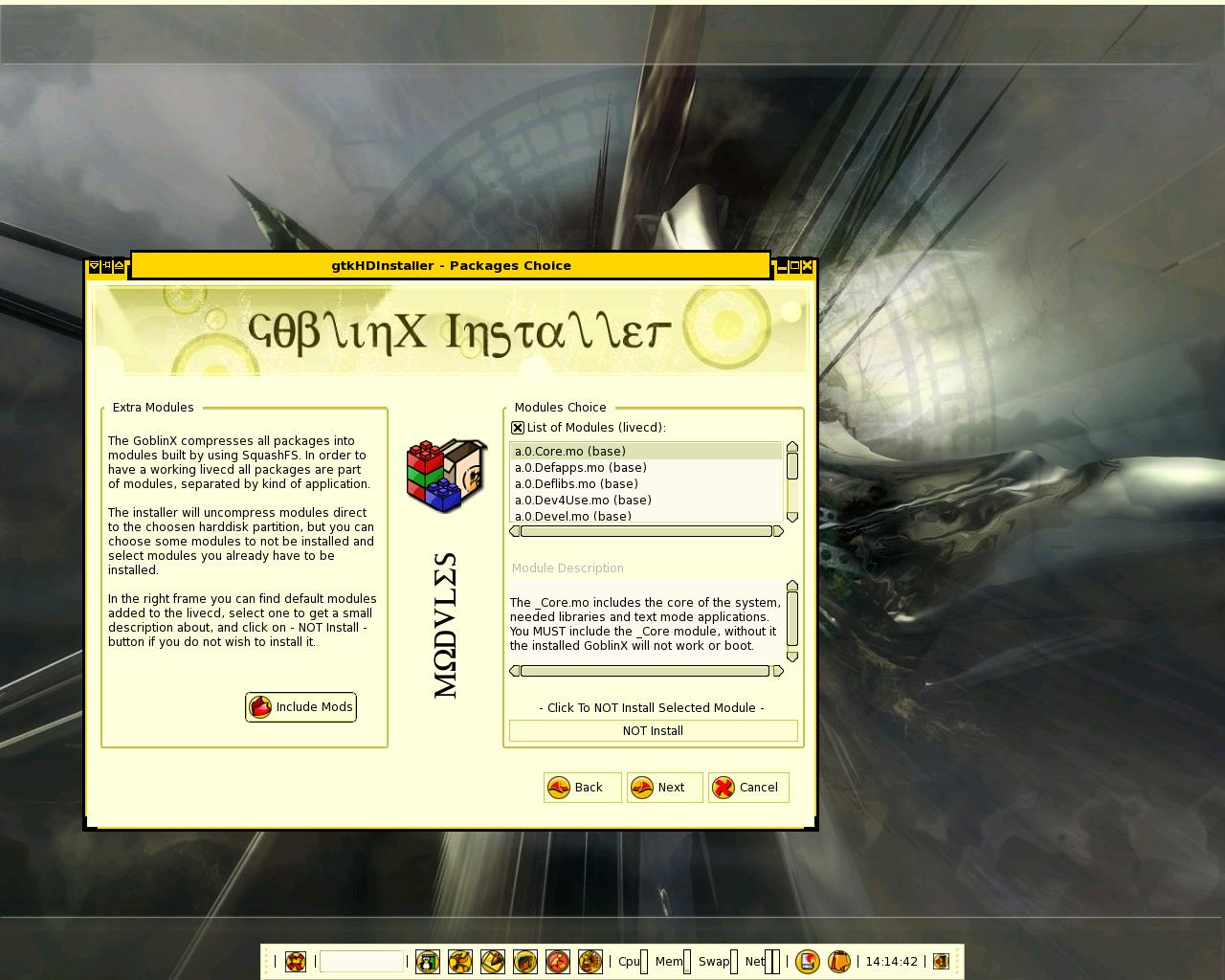Click the shade (roll-up) icon in the title bar
The height and width of the screenshot is (980, 1225).
tap(120, 267)
